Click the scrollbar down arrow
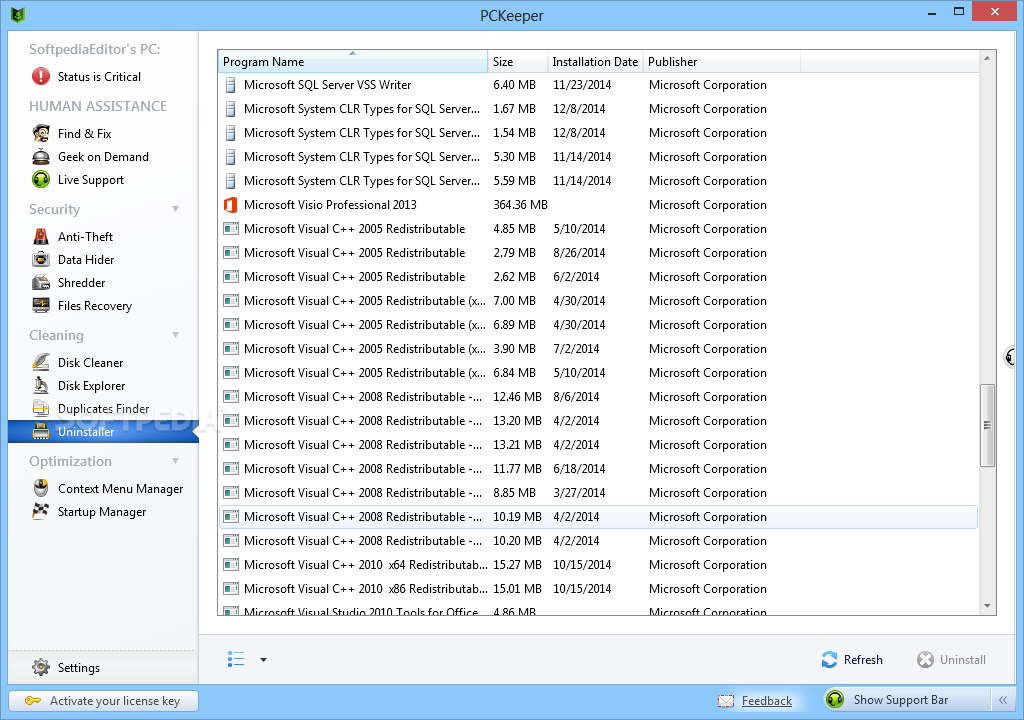Screen dimensions: 1024x720 [x=987, y=606]
